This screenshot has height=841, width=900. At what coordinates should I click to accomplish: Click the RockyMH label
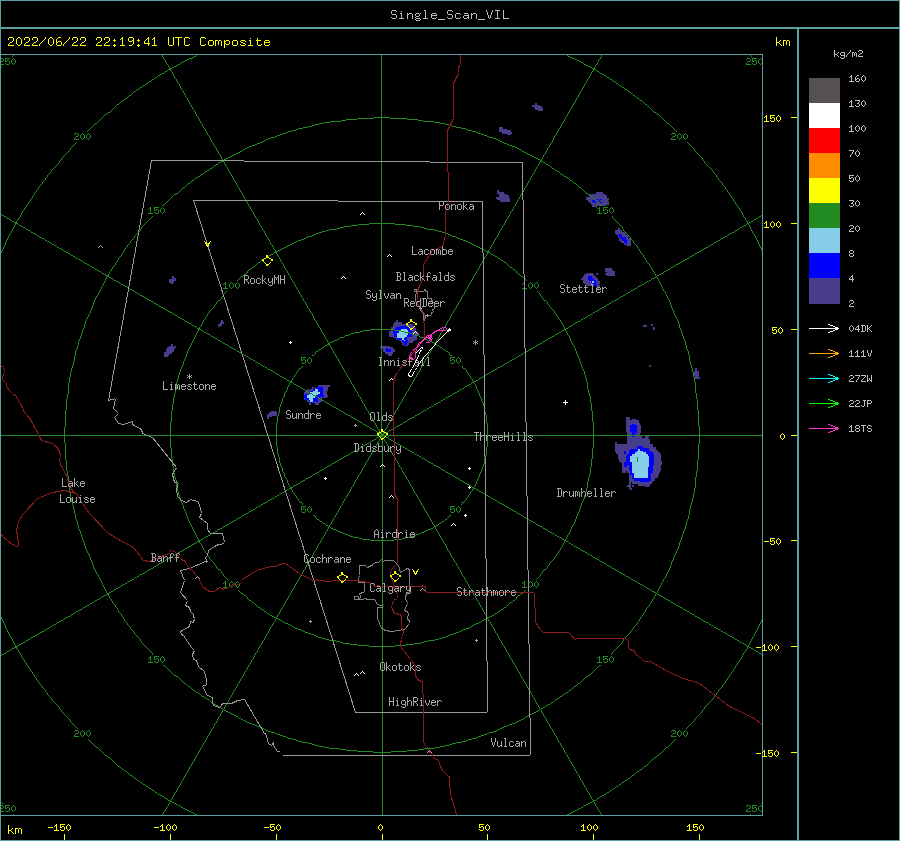tap(264, 280)
